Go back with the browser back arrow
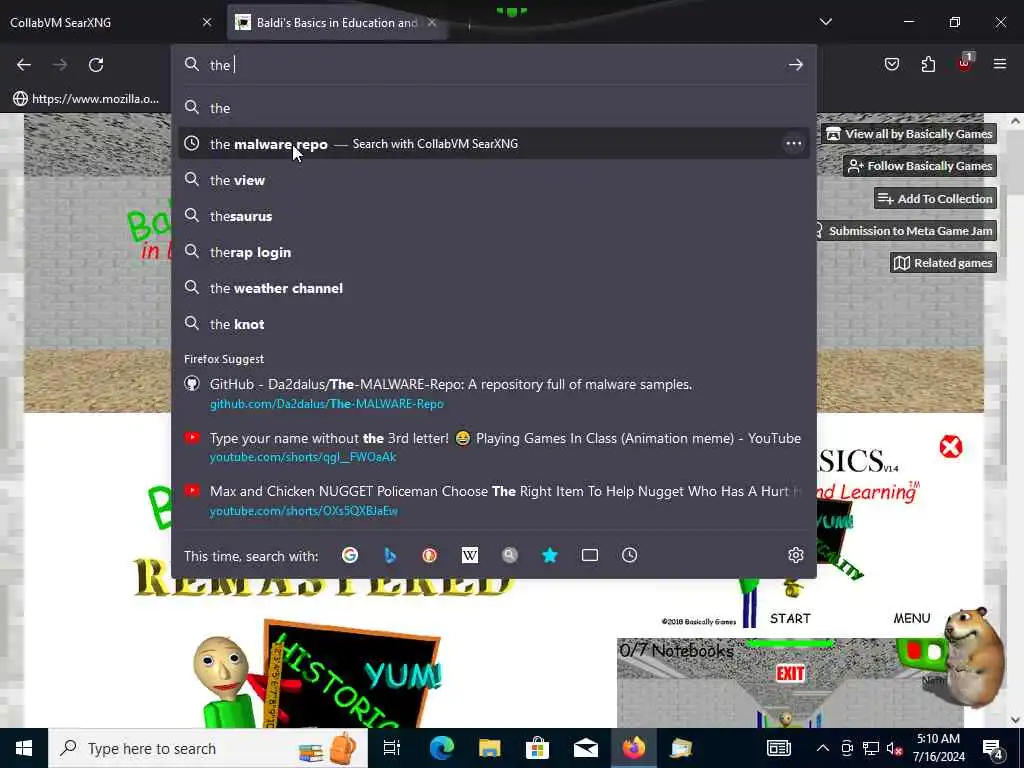This screenshot has width=1024, height=768. [x=24, y=65]
